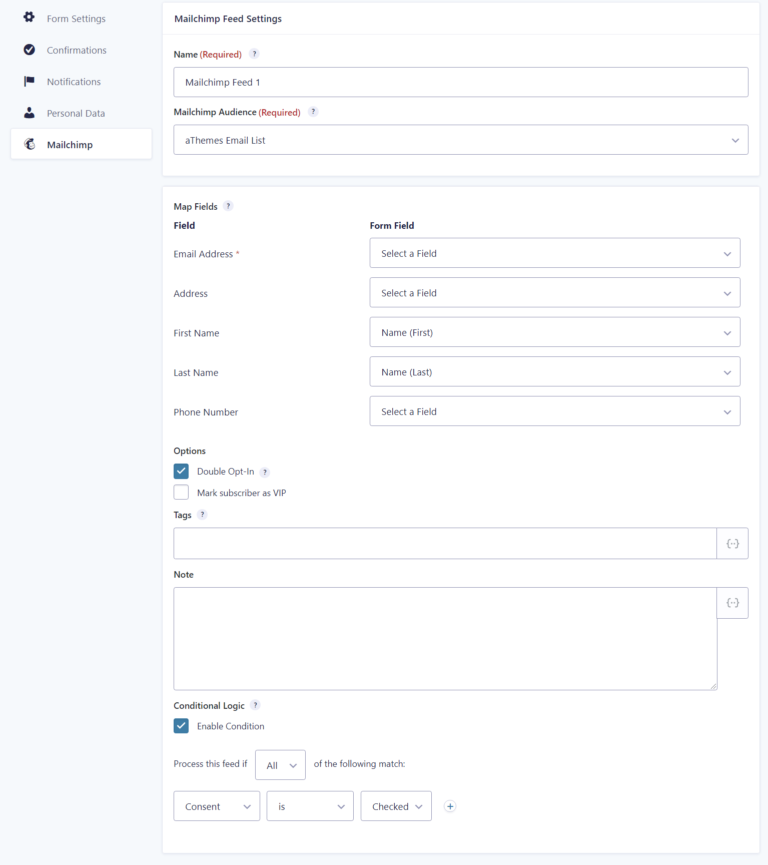Click the Tags help icon
Image resolution: width=768 pixels, height=865 pixels.
202,515
